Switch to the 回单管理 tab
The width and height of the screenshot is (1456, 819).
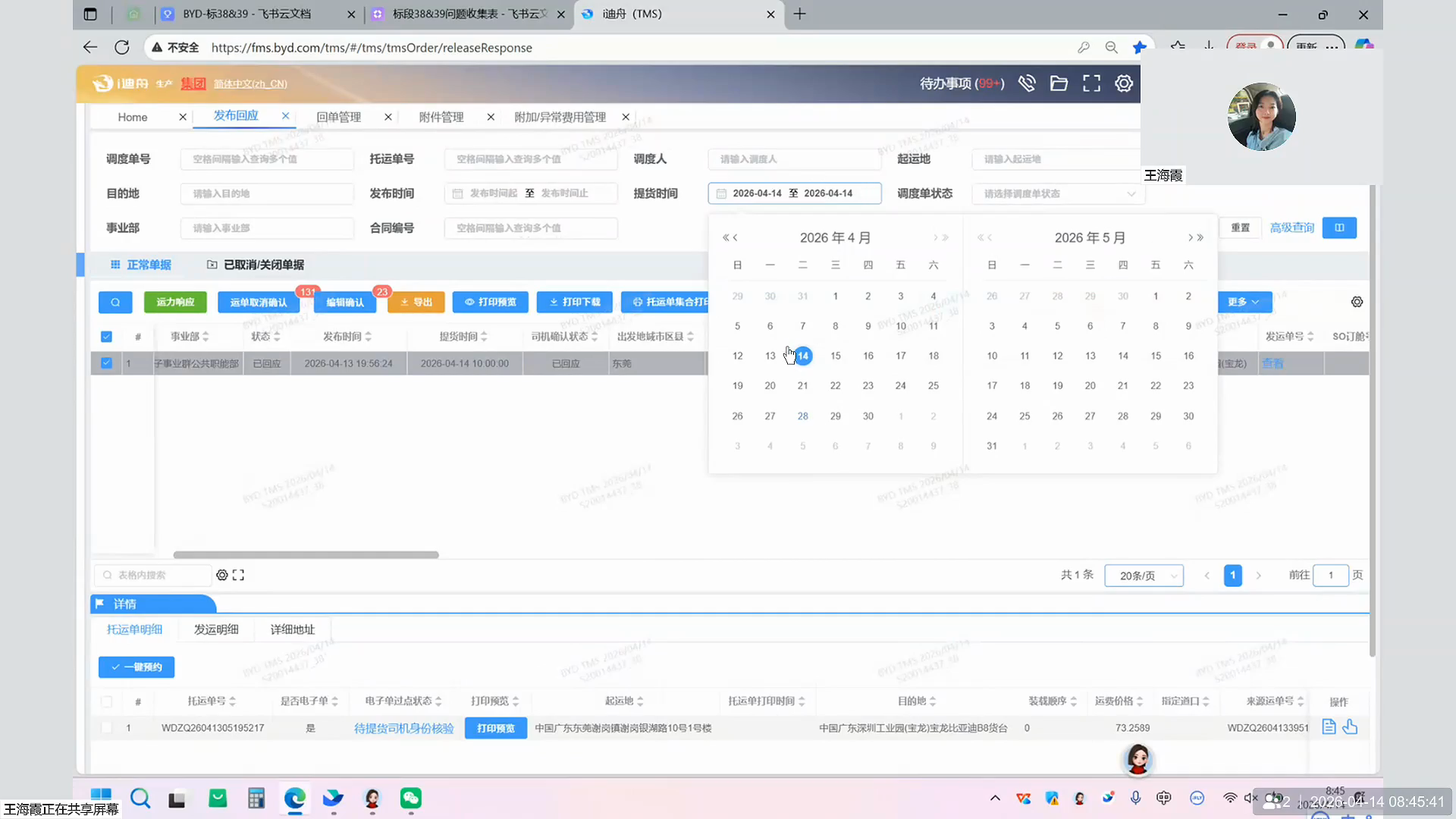pos(338,117)
